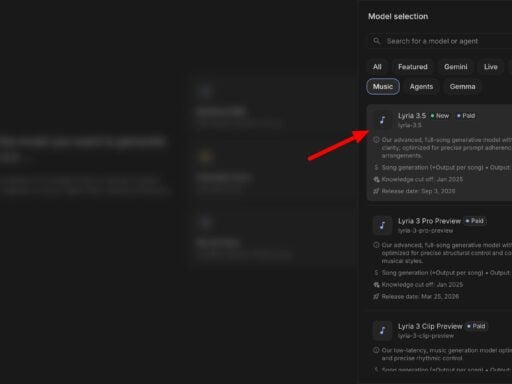Select the Music filter chip
The image size is (512, 384).
(x=383, y=87)
